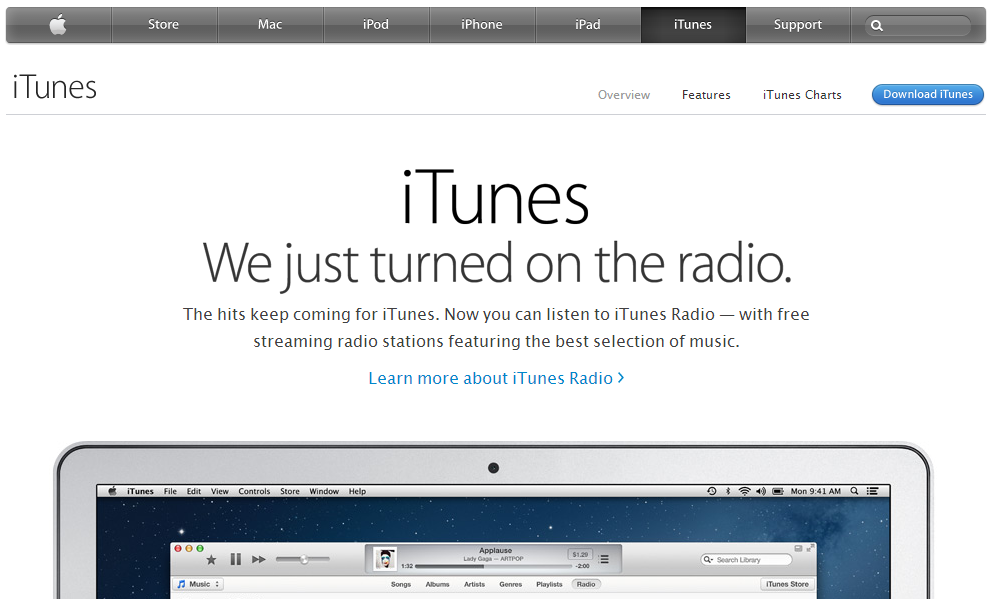Click the $1.29 buy price button
This screenshot has width=1001, height=599.
click(x=578, y=553)
